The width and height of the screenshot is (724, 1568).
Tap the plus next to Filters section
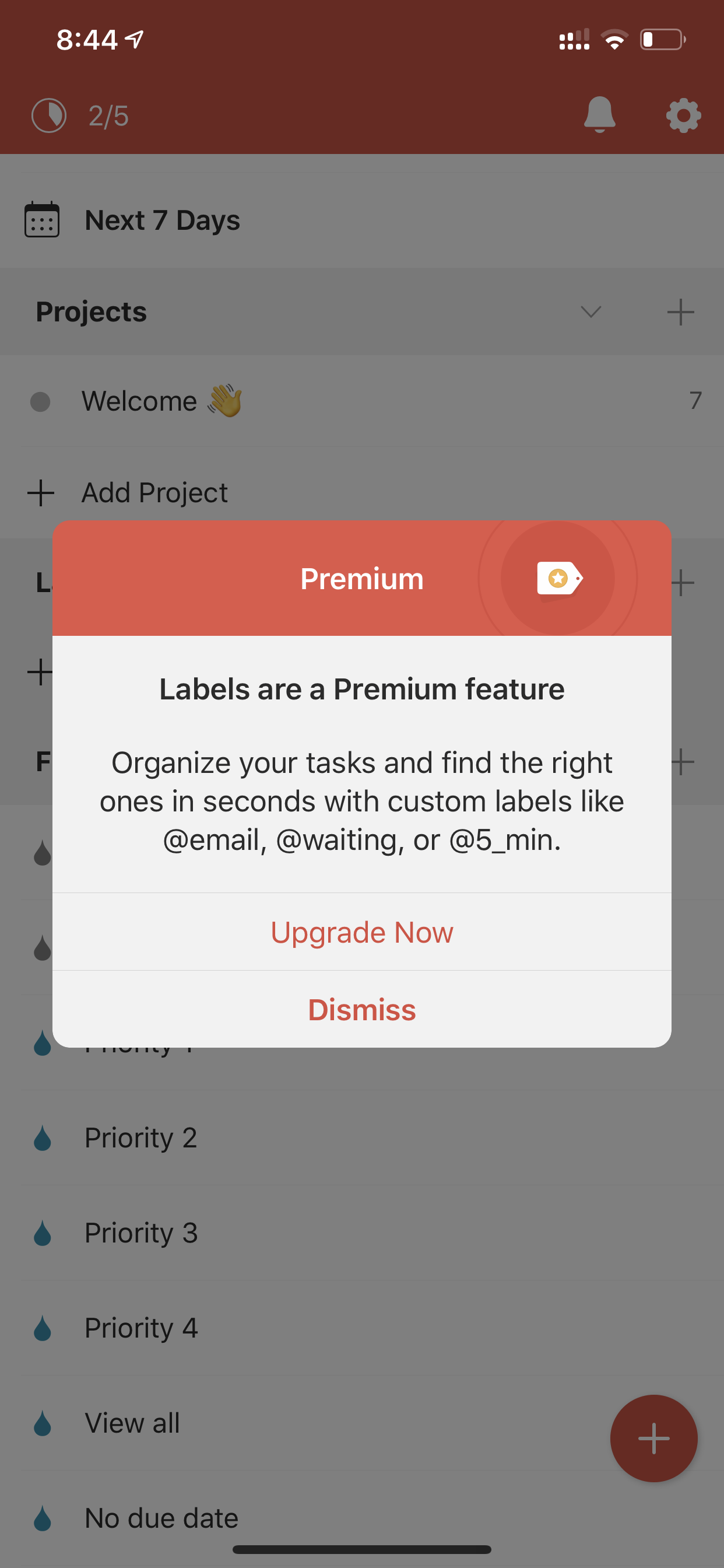coord(683,761)
